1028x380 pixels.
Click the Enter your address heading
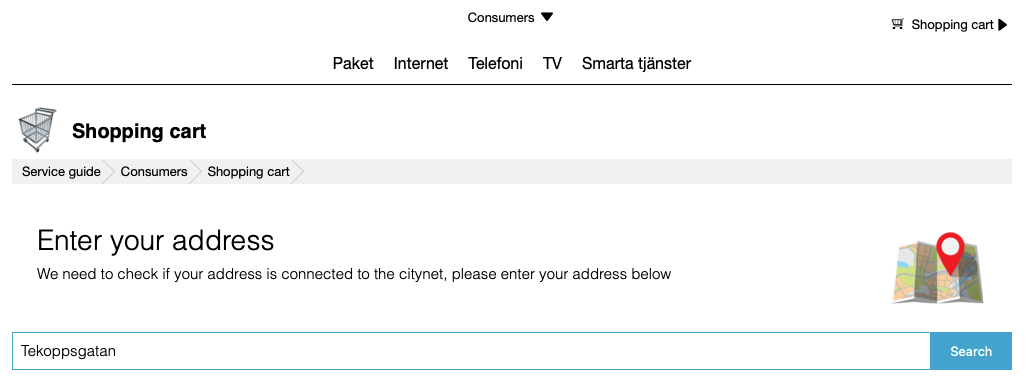coord(155,240)
